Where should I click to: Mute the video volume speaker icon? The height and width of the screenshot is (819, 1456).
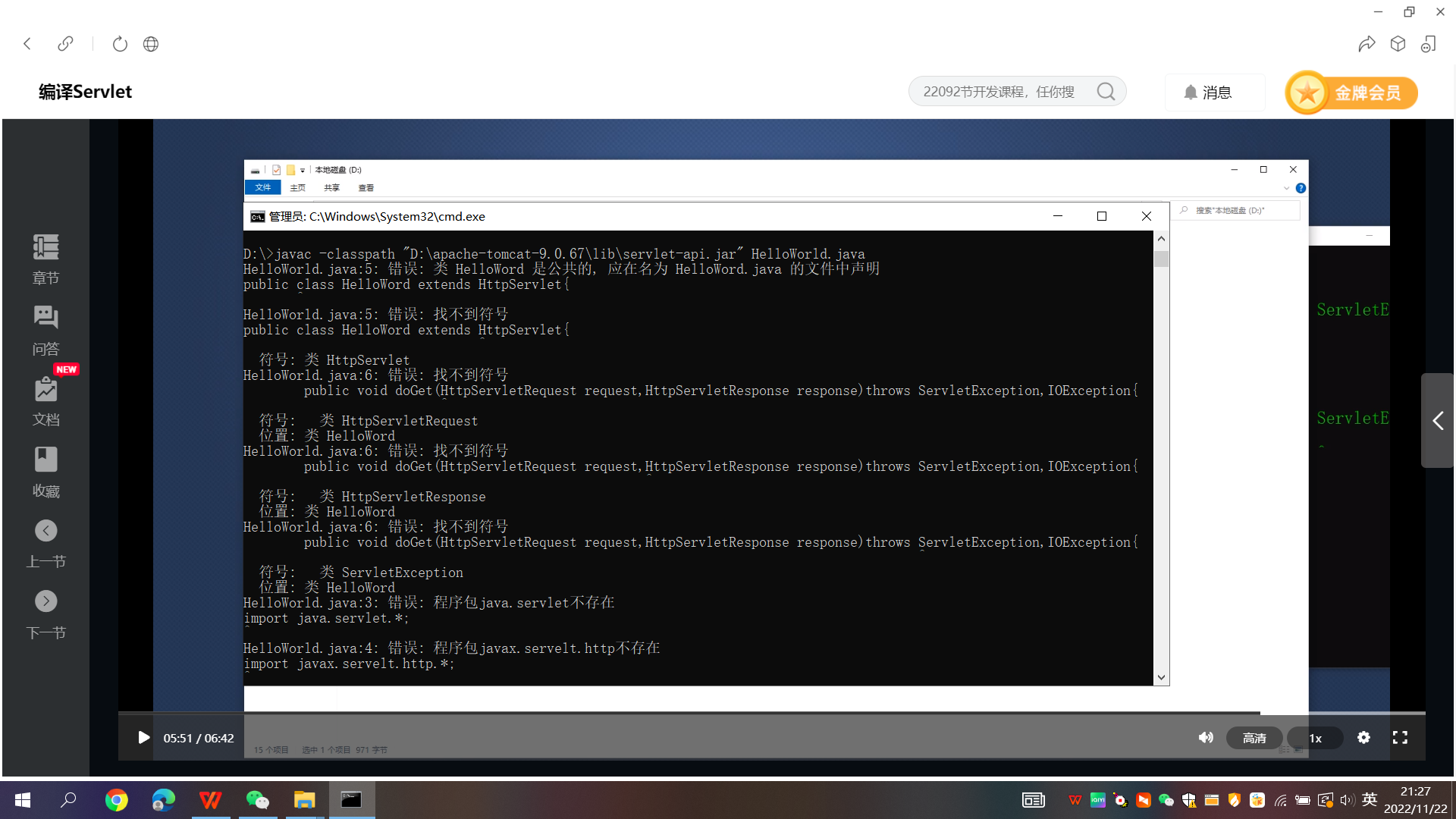click(1206, 738)
